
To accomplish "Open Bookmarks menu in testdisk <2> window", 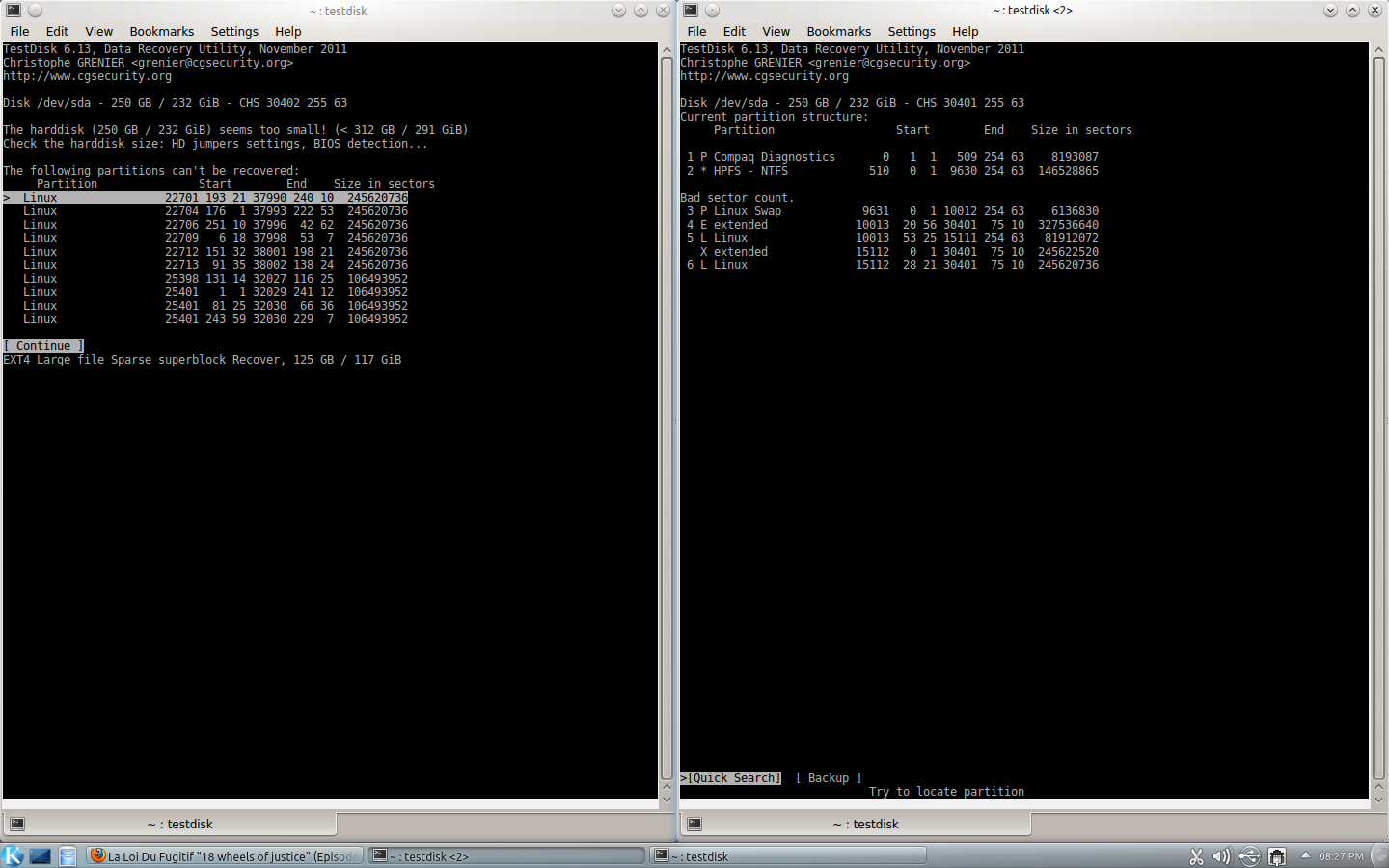I will tap(839, 31).
